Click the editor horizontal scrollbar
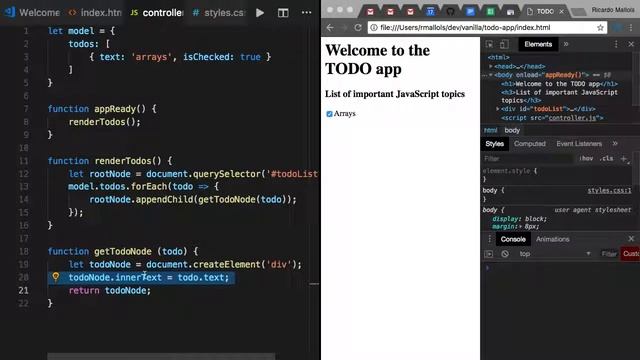Screen dimensions: 640x360 coord(162,357)
